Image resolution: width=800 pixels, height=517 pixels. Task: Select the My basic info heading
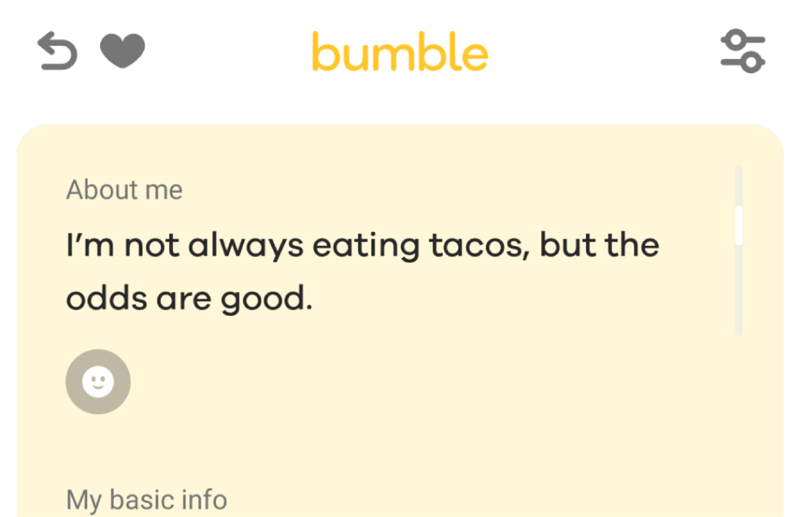[146, 500]
